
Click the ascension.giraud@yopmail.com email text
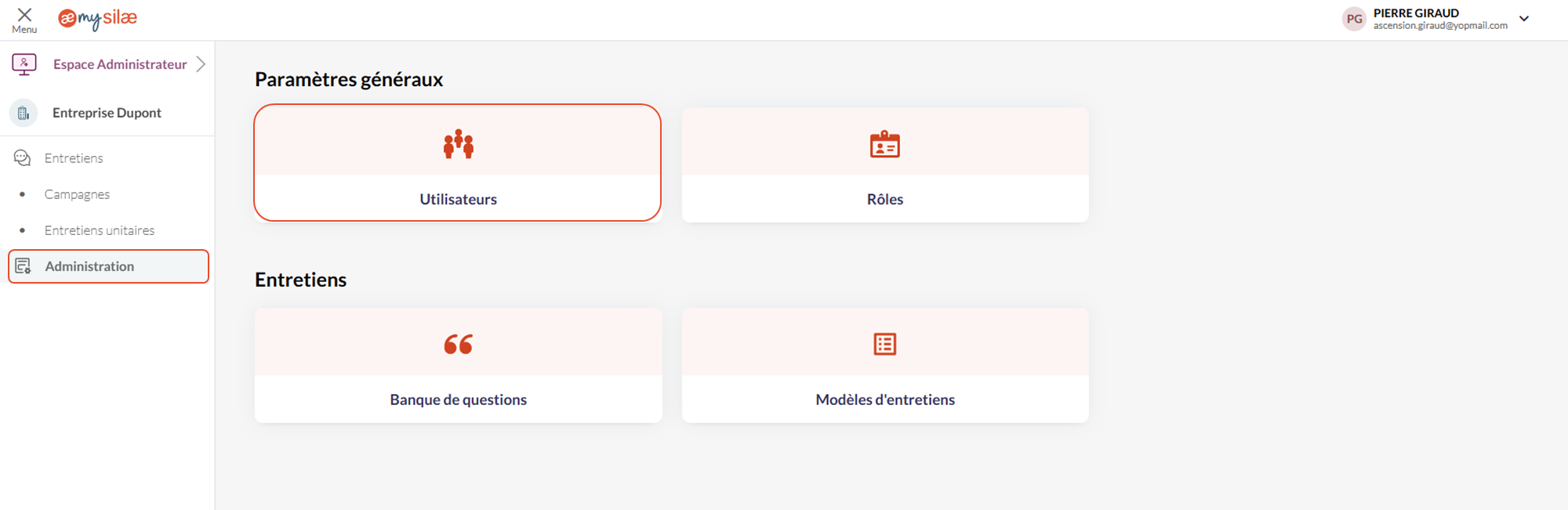tap(1440, 26)
